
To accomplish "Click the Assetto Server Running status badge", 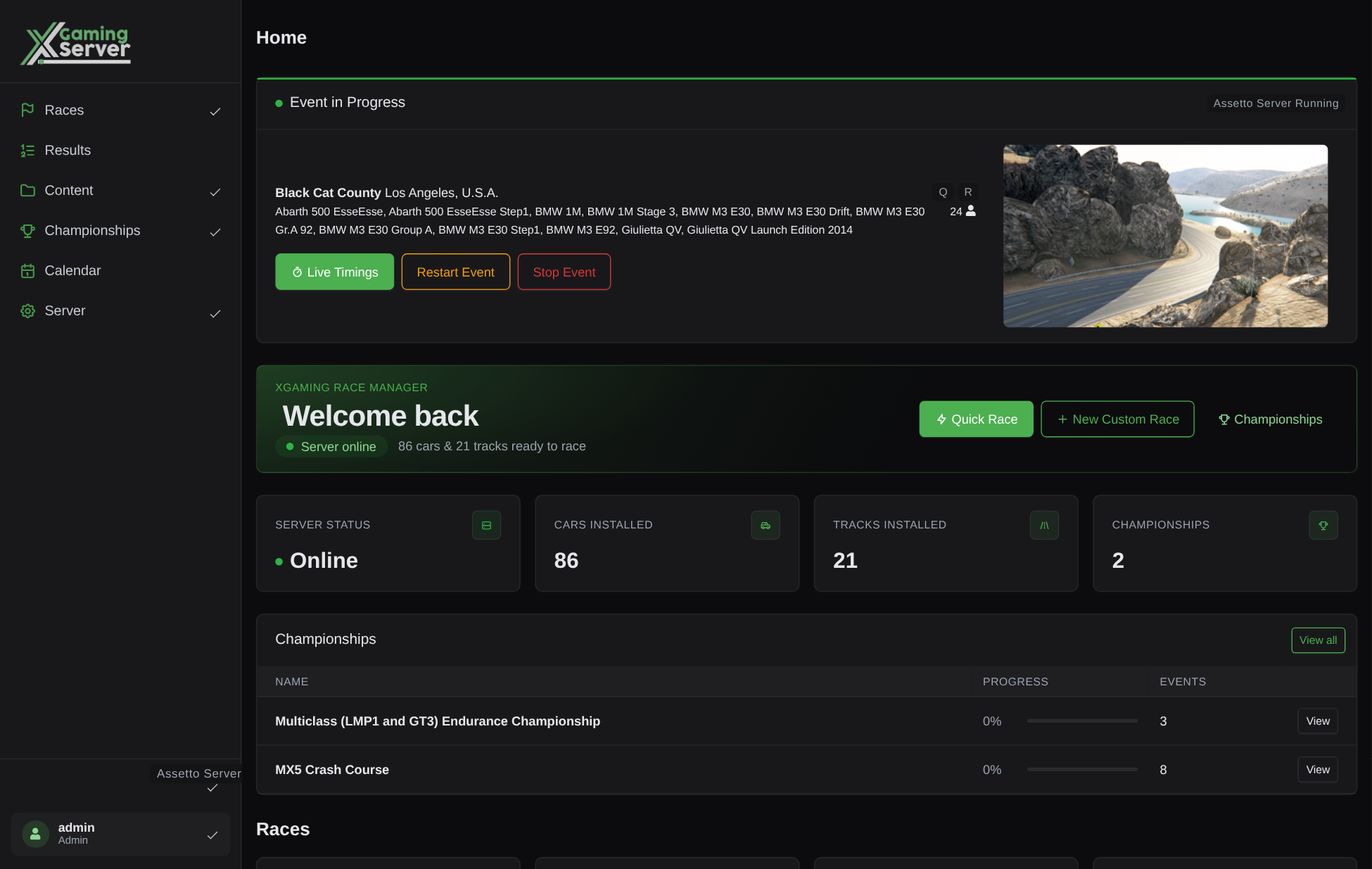I will point(1276,103).
